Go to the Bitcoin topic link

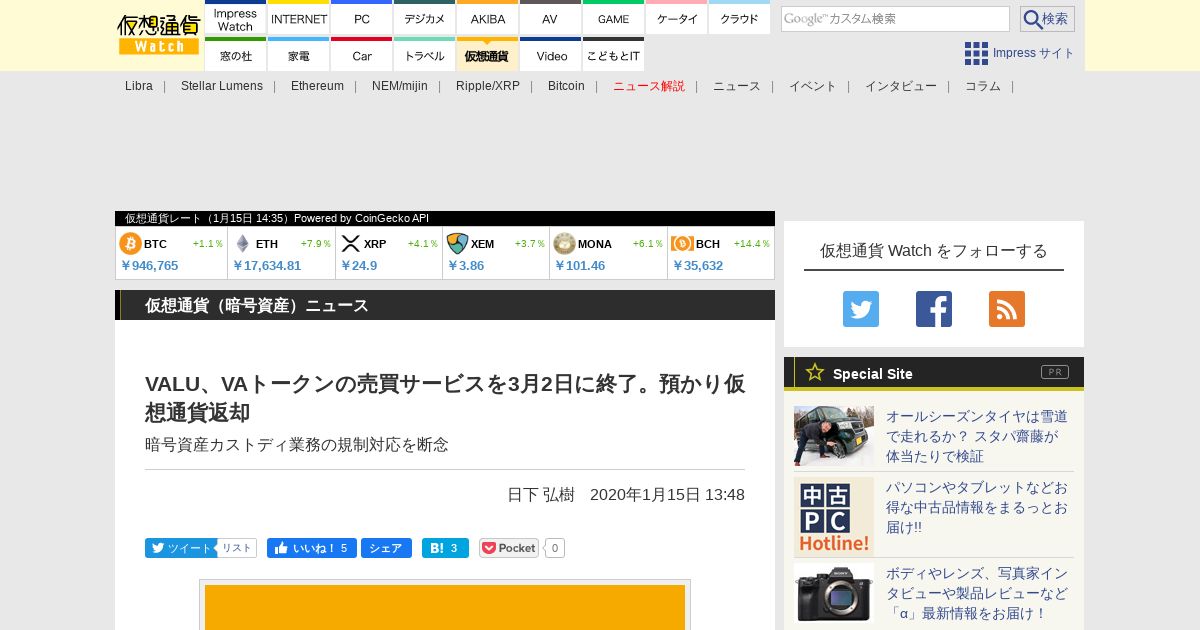(566, 86)
